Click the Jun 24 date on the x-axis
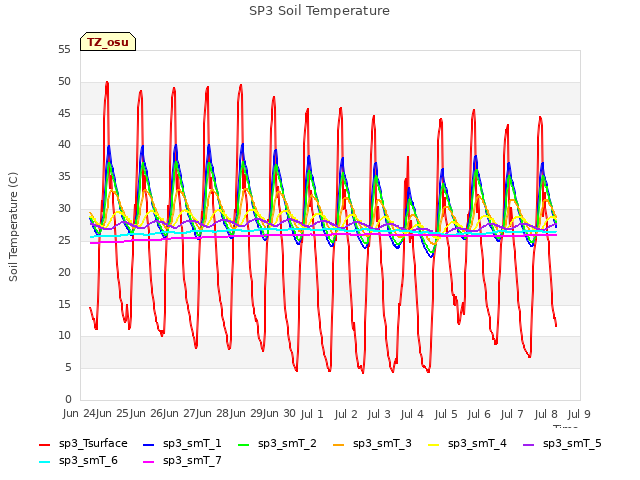This screenshot has width=640, height=480. [x=80, y=414]
